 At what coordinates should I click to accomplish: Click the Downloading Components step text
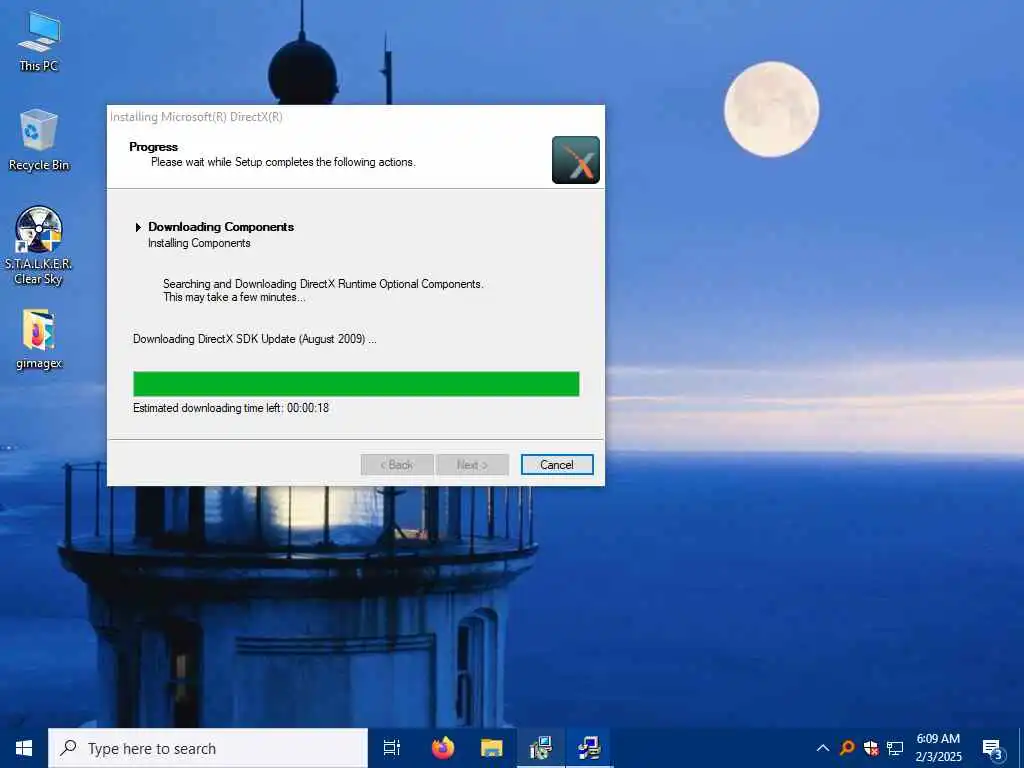point(221,227)
